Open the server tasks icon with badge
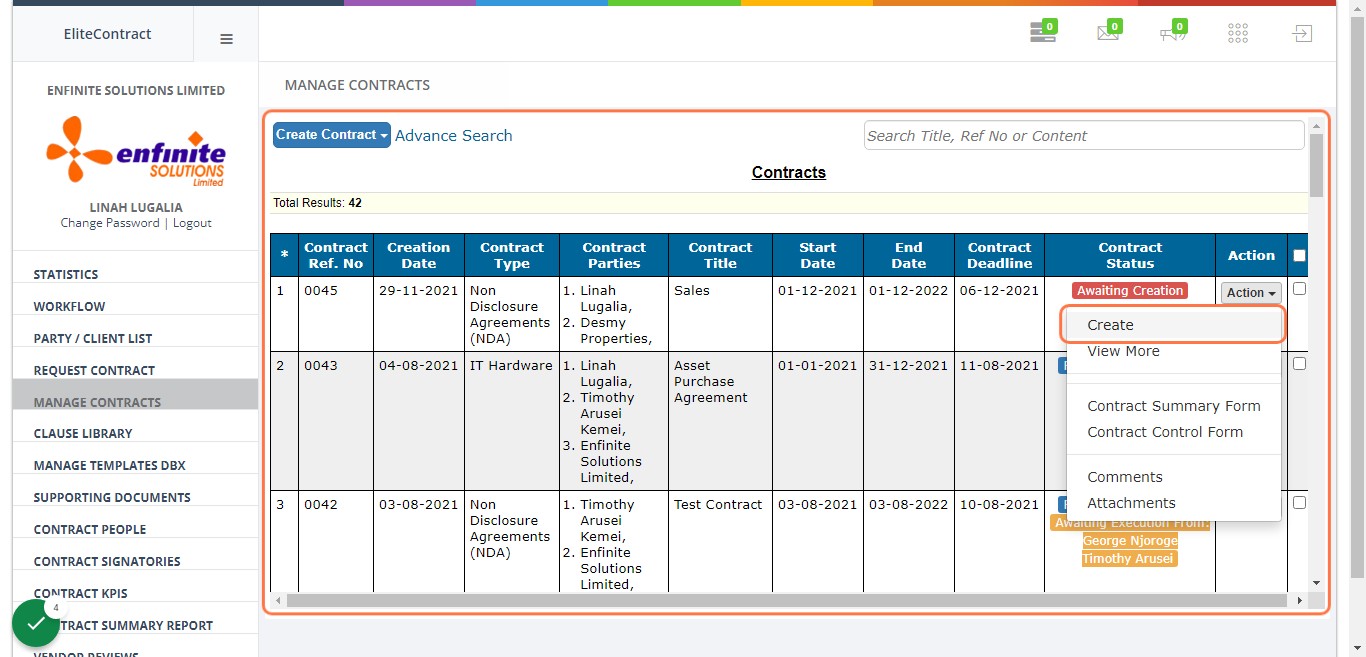The image size is (1366, 657). 1043,32
